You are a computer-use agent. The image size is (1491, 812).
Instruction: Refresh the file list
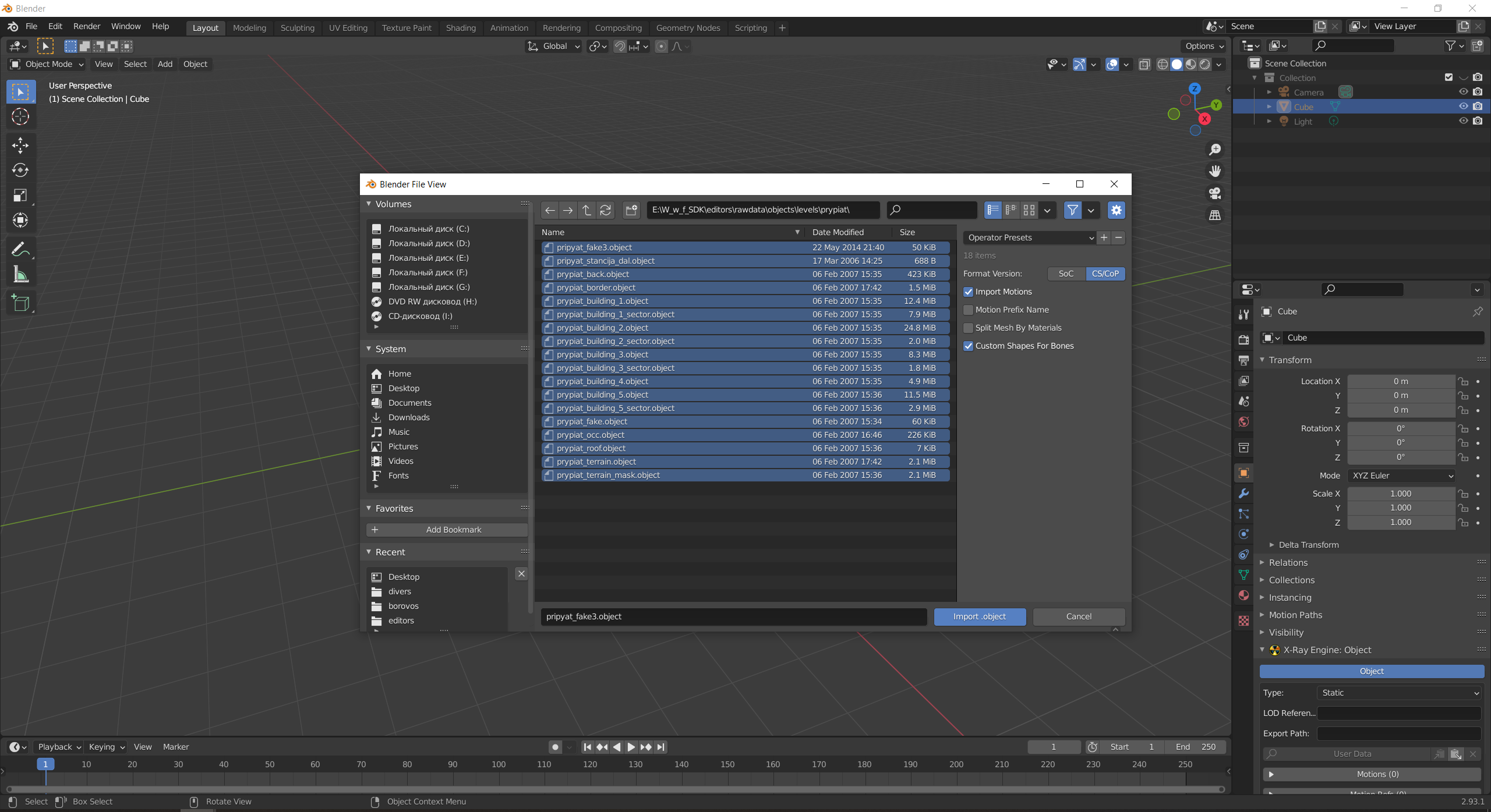[606, 210]
